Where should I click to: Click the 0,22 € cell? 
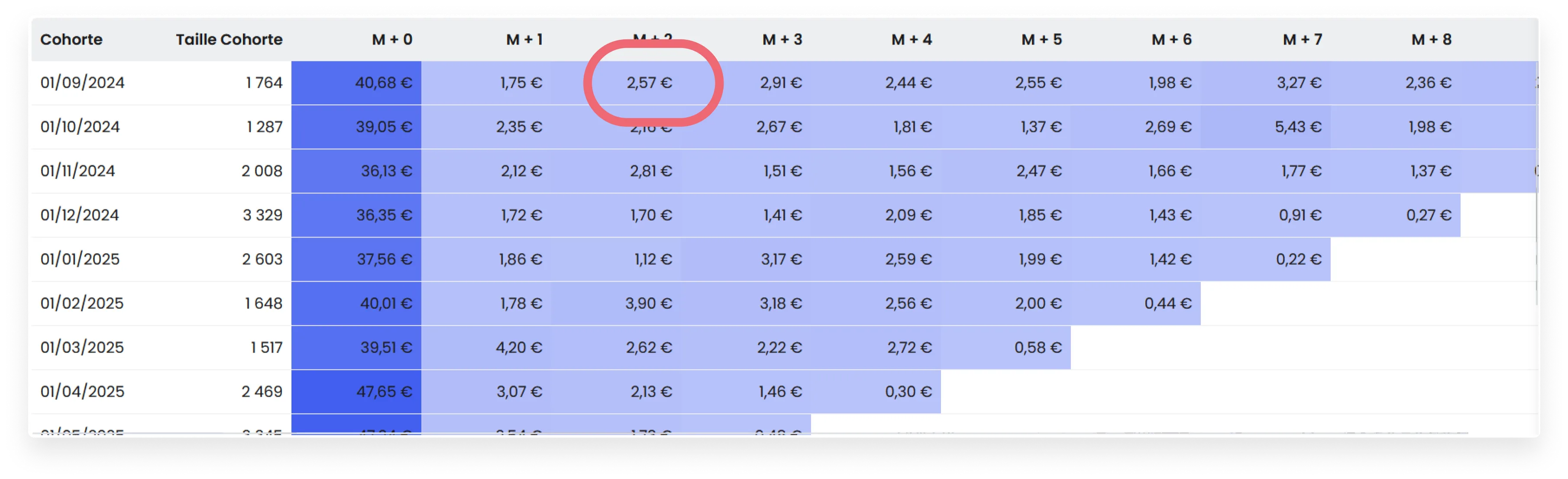click(1265, 260)
